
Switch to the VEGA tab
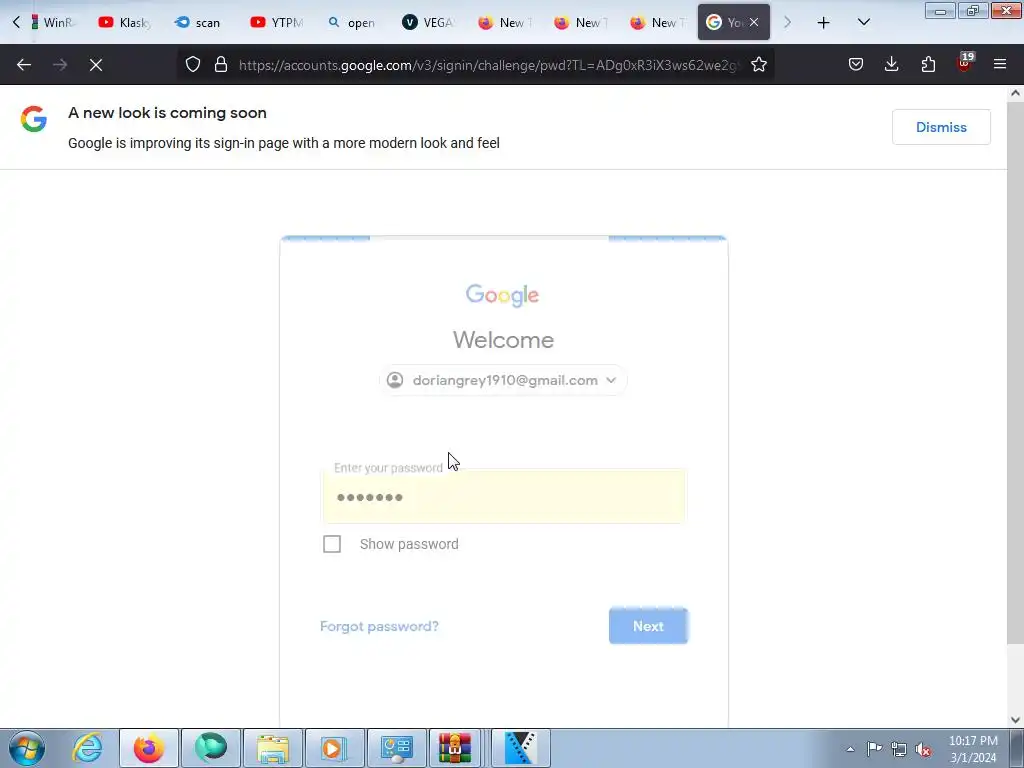coord(428,22)
